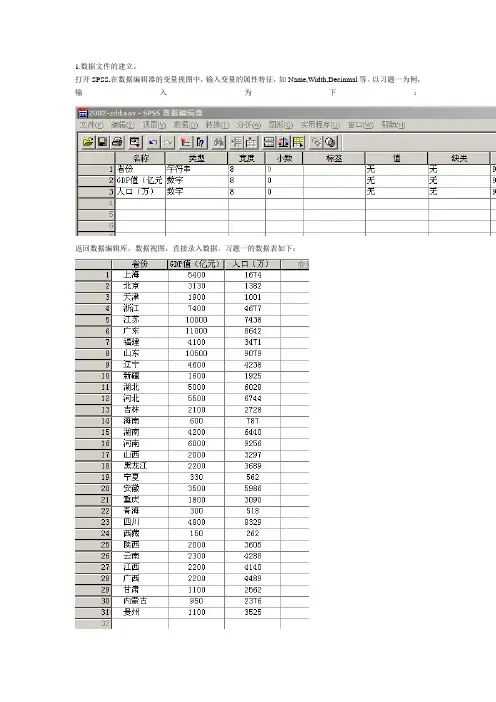The image size is (496, 702).
Task: Select the 人口（万）variable name cell
Action: click(x=140, y=192)
